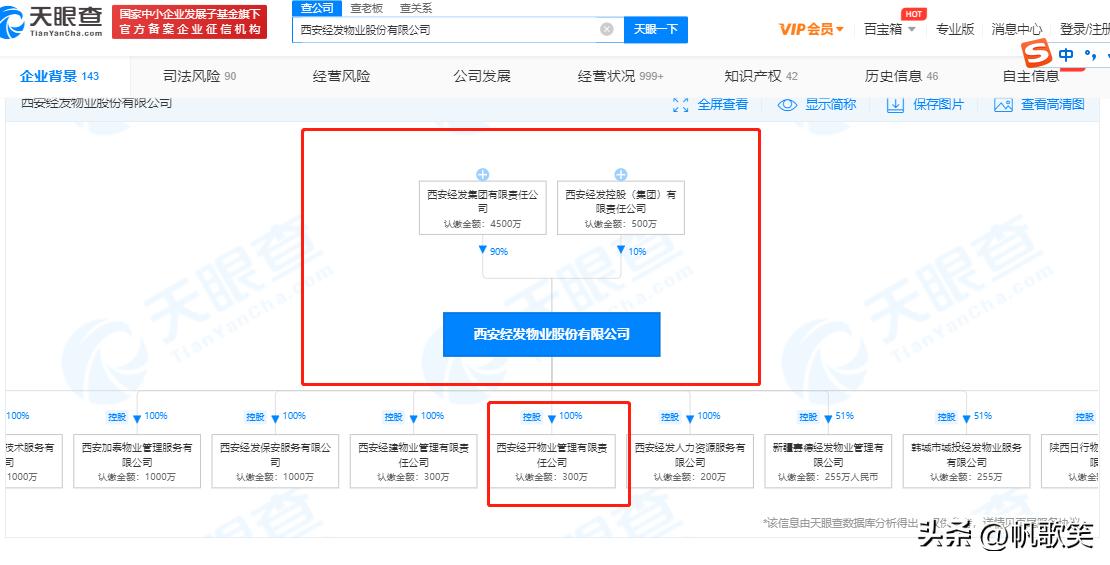Open the VIP会员 dropdown

coord(811,29)
